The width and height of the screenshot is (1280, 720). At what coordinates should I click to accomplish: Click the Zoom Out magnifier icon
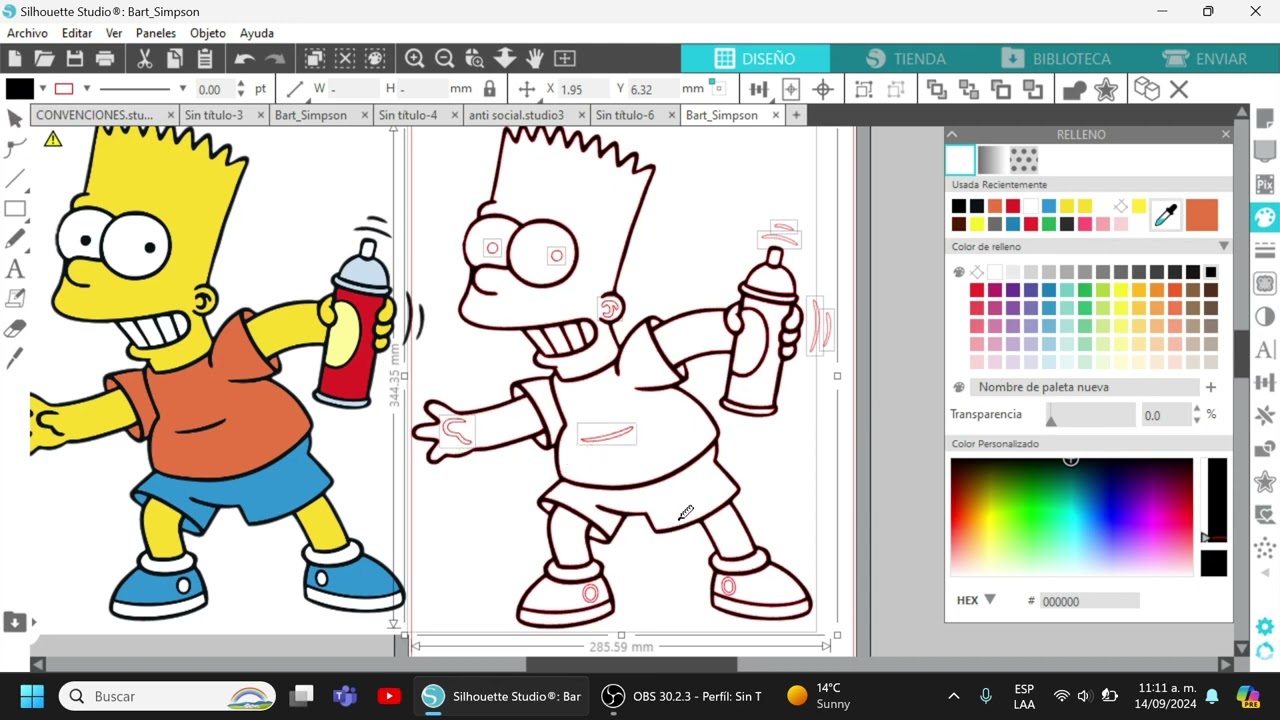coord(445,58)
